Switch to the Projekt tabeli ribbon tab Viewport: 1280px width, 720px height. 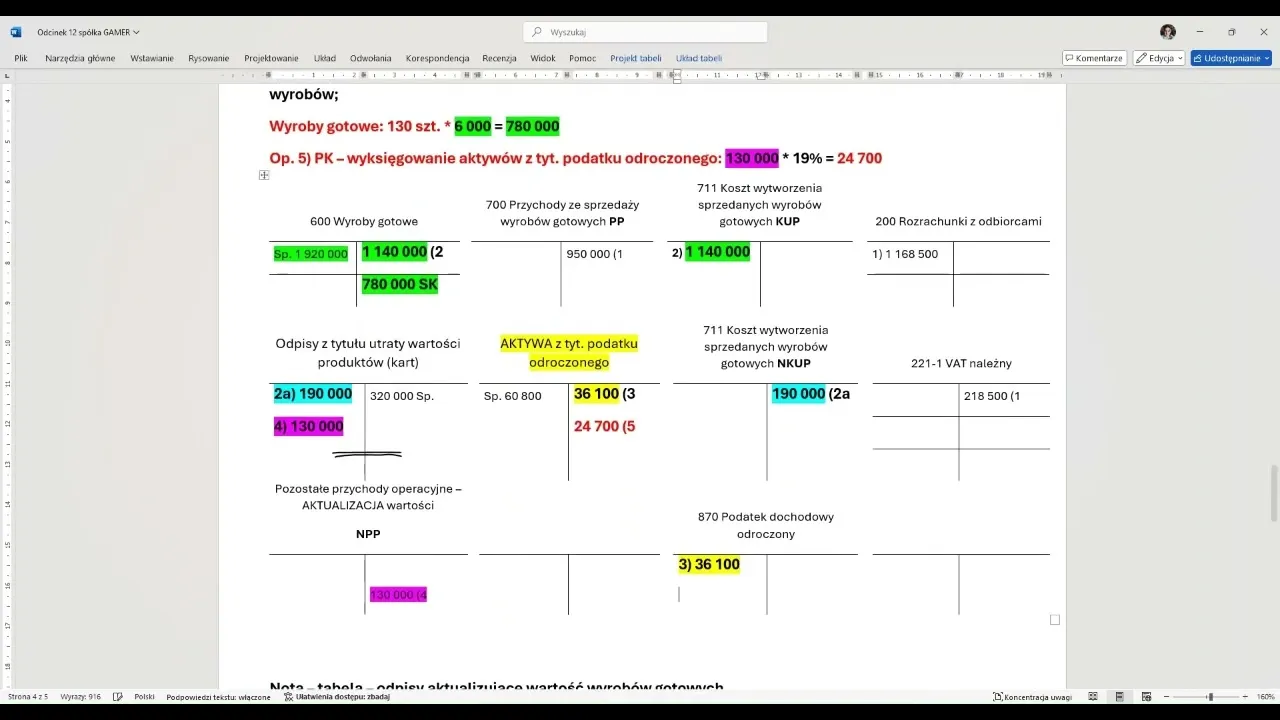click(635, 57)
